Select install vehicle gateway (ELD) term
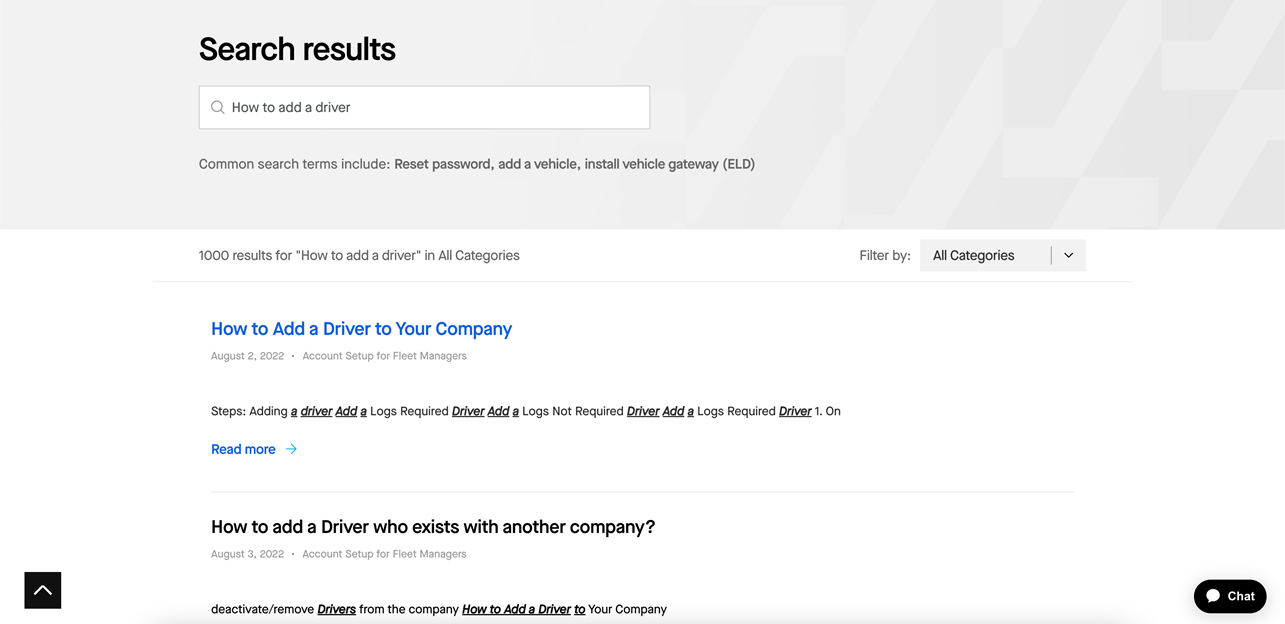Viewport: 1285px width, 624px height. click(x=670, y=164)
